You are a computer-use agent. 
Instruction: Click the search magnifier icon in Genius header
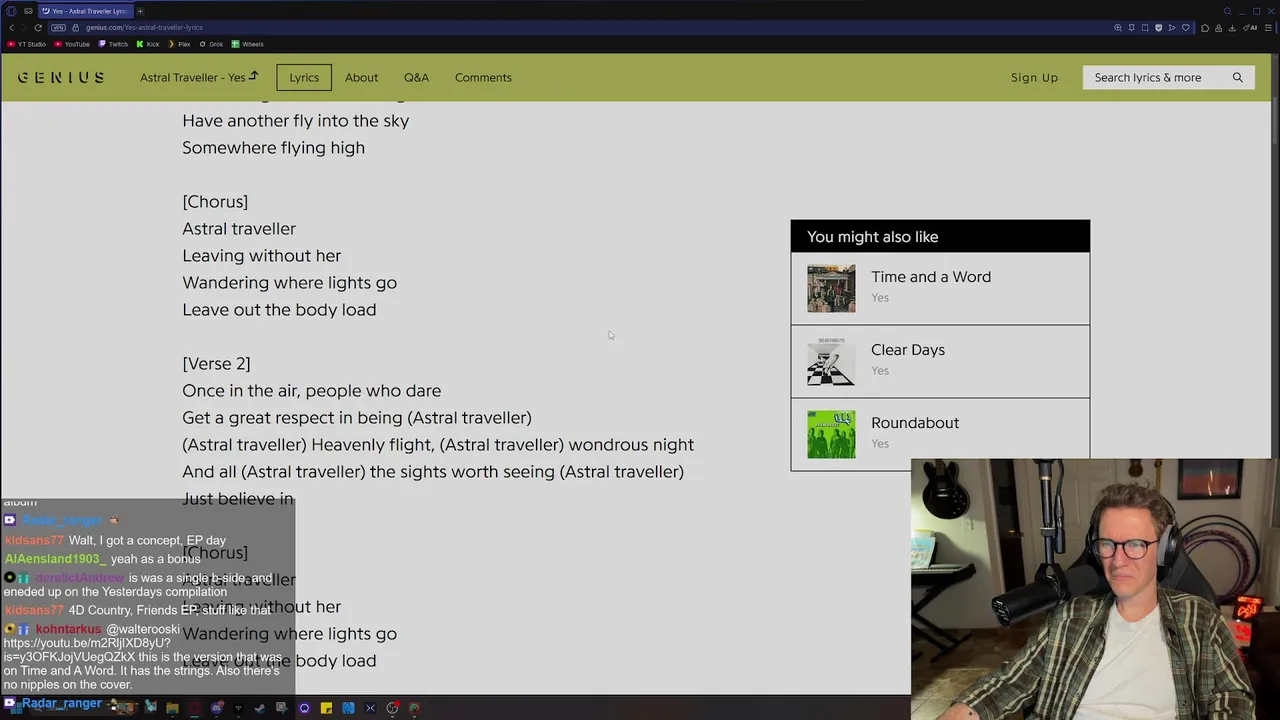click(x=1237, y=77)
